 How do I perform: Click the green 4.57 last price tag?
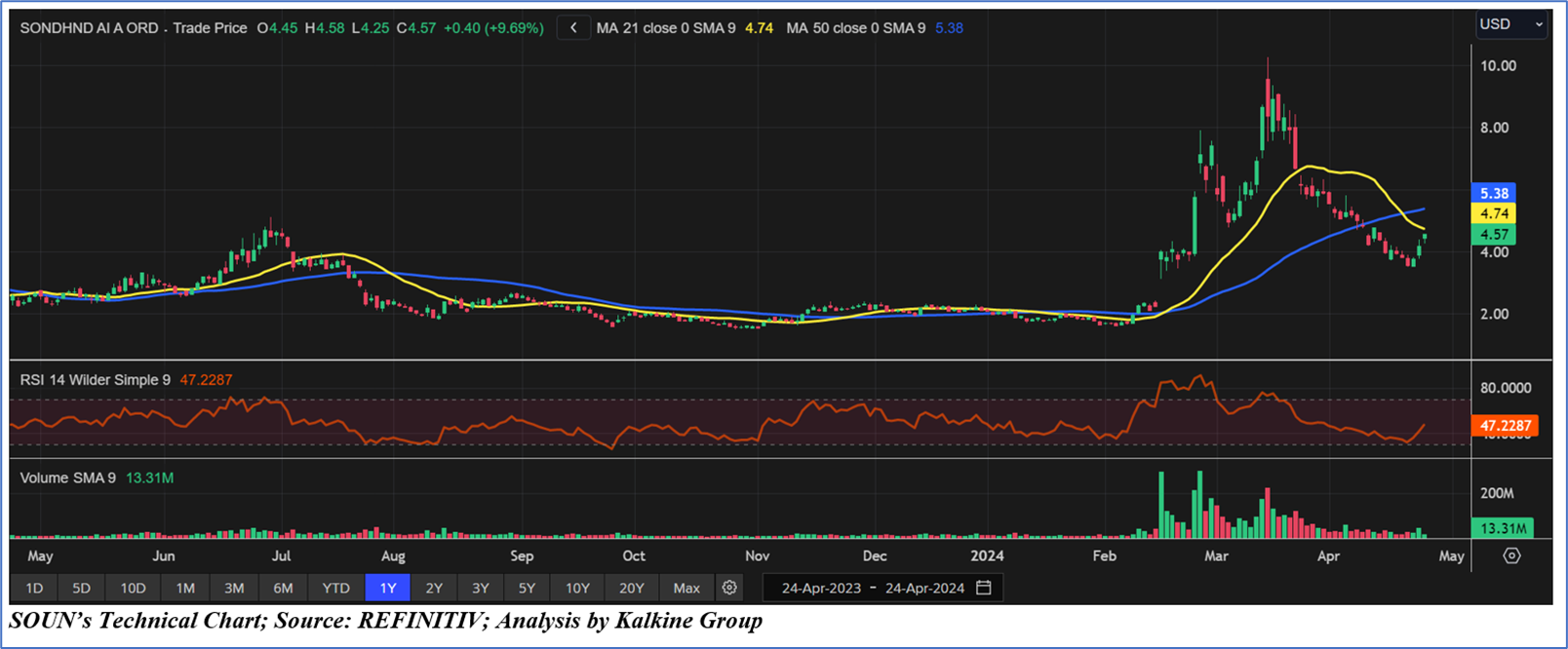click(1494, 234)
